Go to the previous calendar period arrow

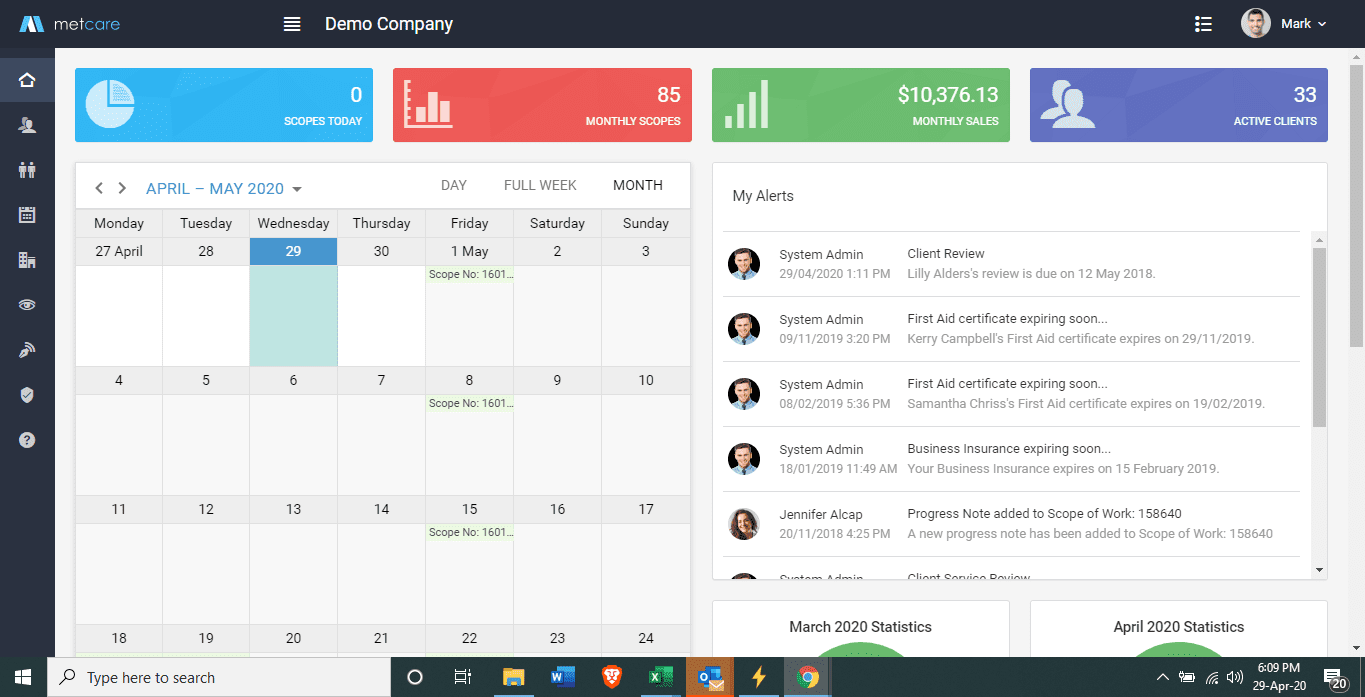coord(99,188)
